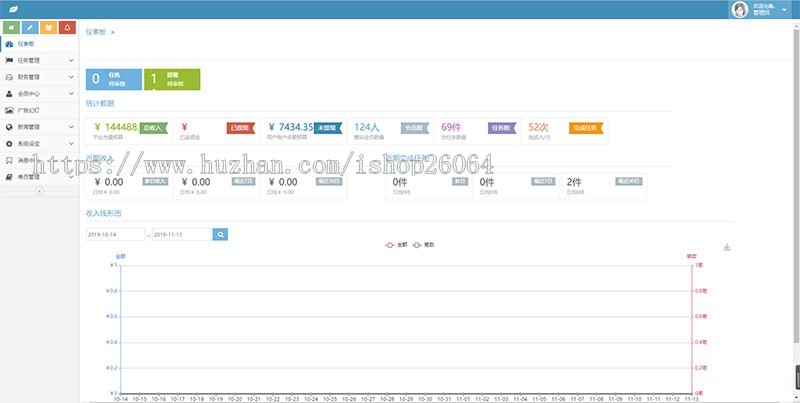Screen dimensions: 800x403
Task: Click the flag icon for task management
Action: (x=9, y=61)
